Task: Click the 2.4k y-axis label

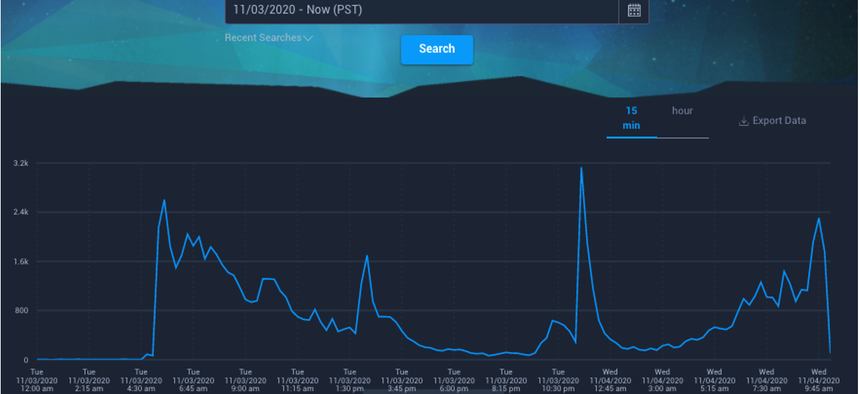Action: [21, 212]
